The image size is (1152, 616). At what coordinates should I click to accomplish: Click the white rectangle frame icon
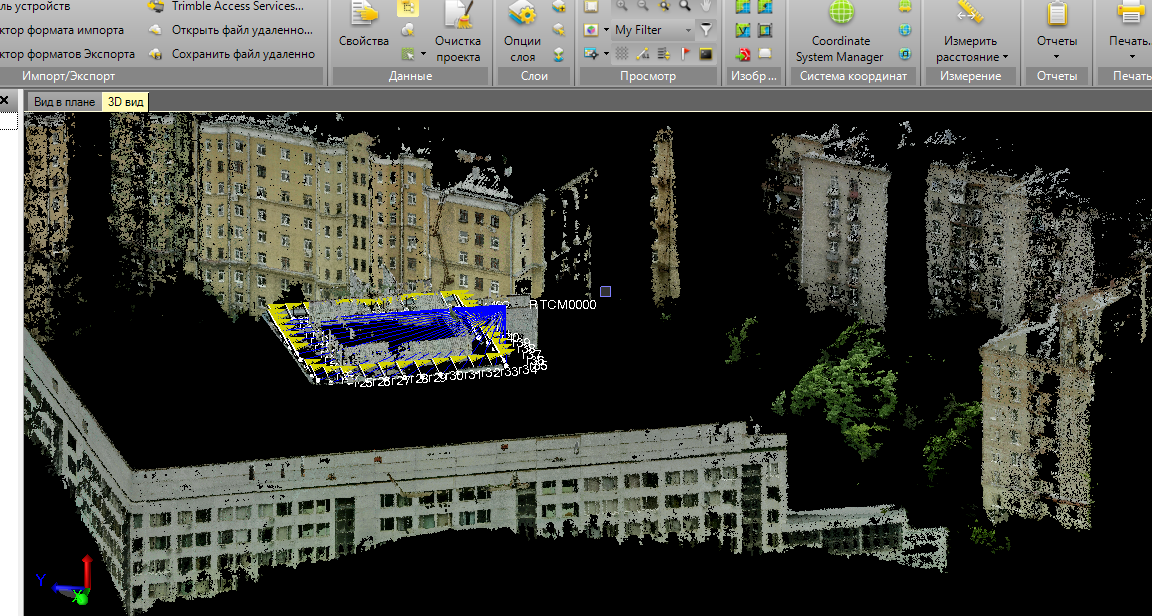coord(765,54)
